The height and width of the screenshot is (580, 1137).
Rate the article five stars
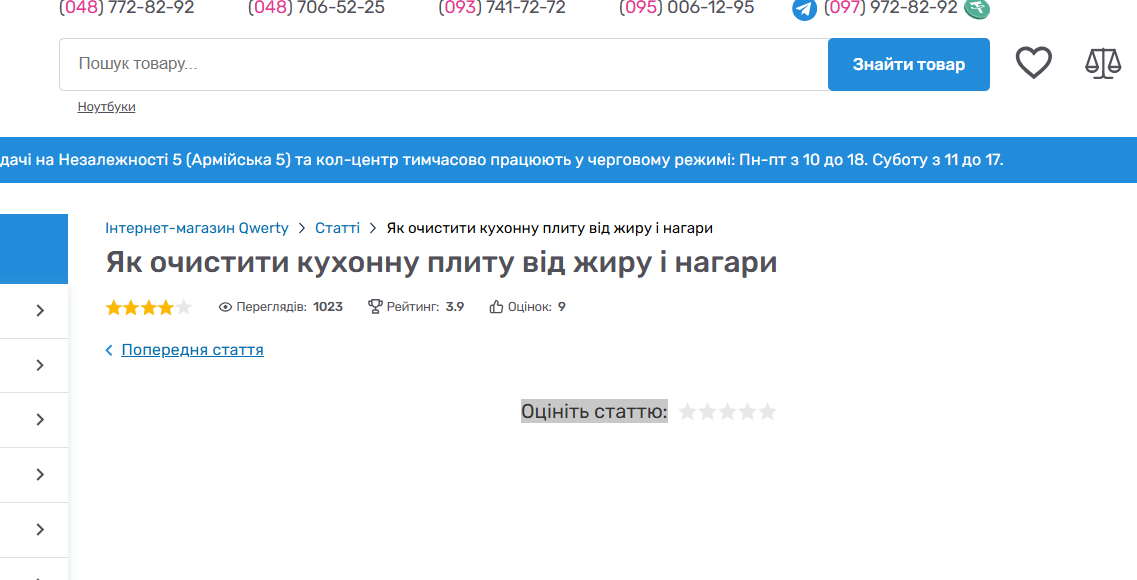point(767,412)
